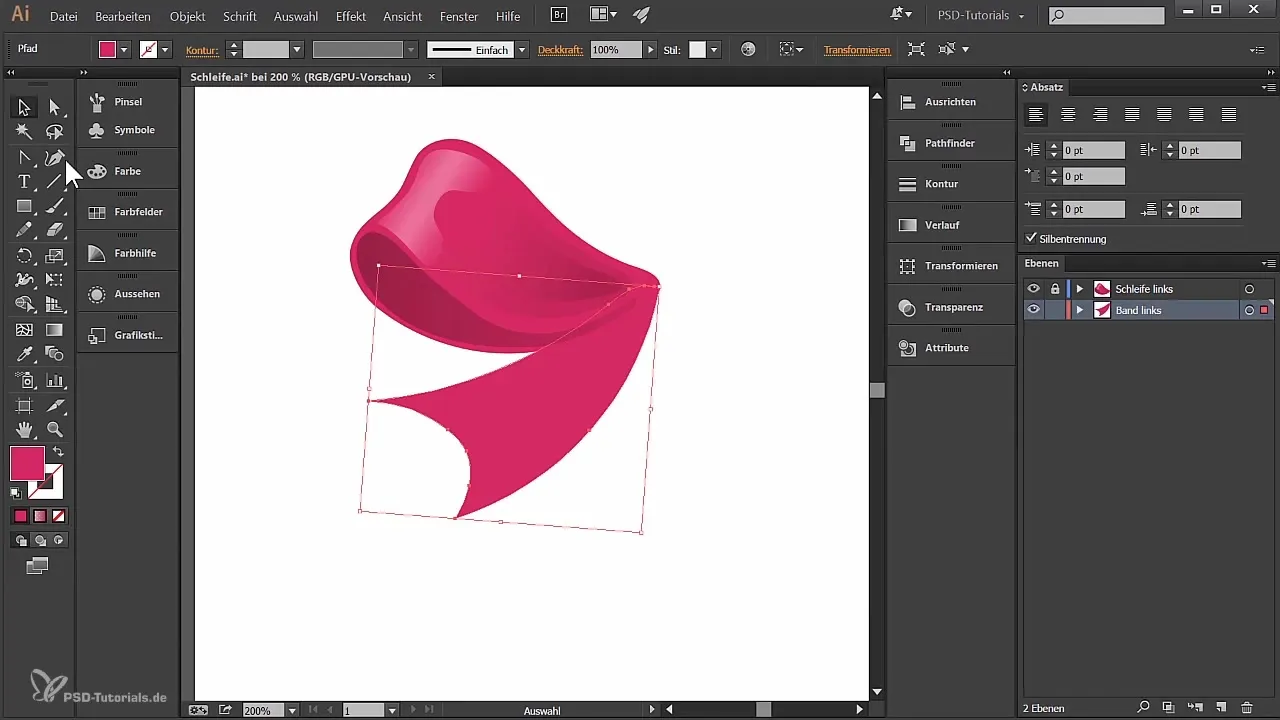Open the Datei menu

tap(64, 17)
